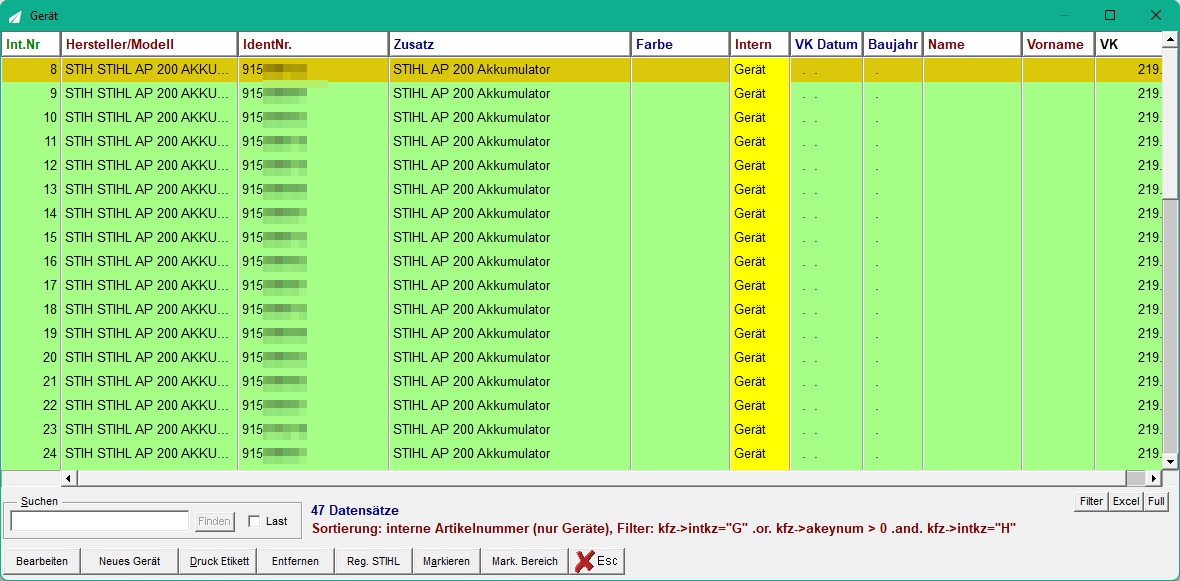Select the row with Int.Nr 16
Screen dimensions: 1180x581
581,262
